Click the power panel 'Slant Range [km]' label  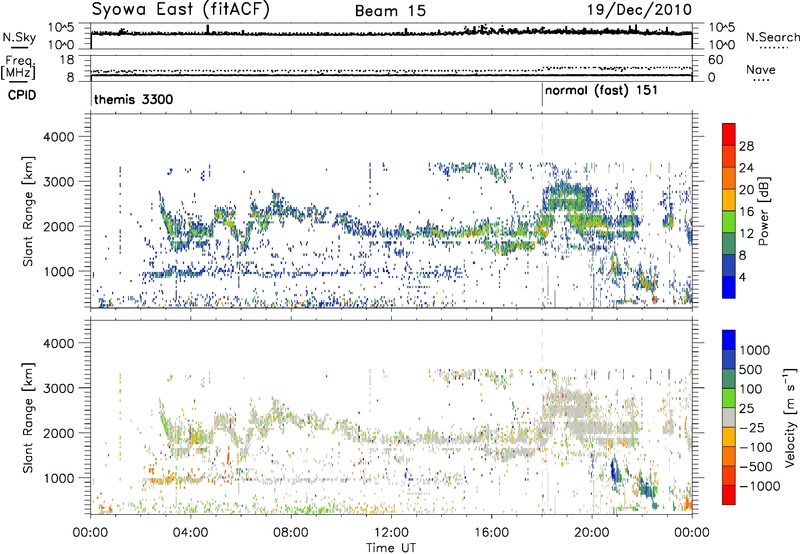tap(28, 211)
